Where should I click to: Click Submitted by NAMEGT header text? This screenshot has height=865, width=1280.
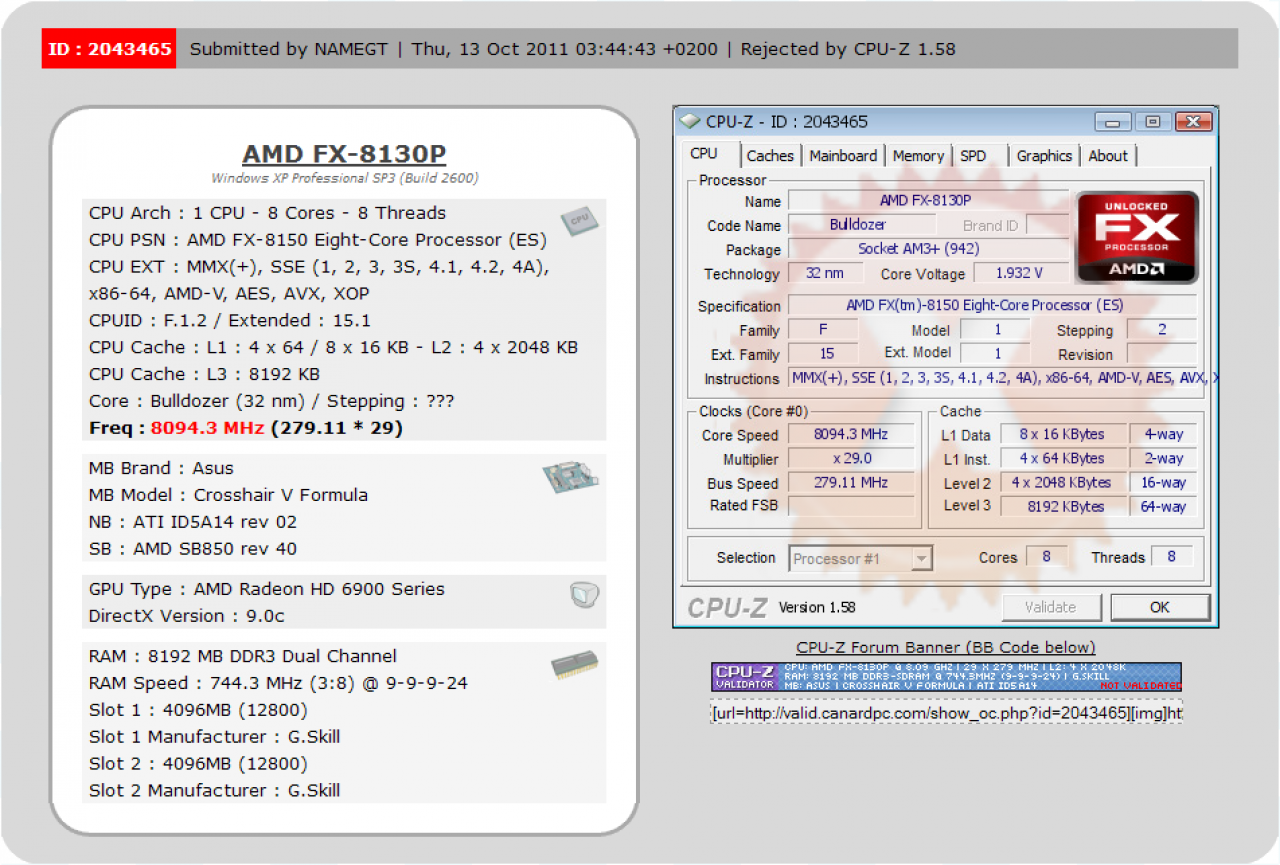tap(289, 49)
